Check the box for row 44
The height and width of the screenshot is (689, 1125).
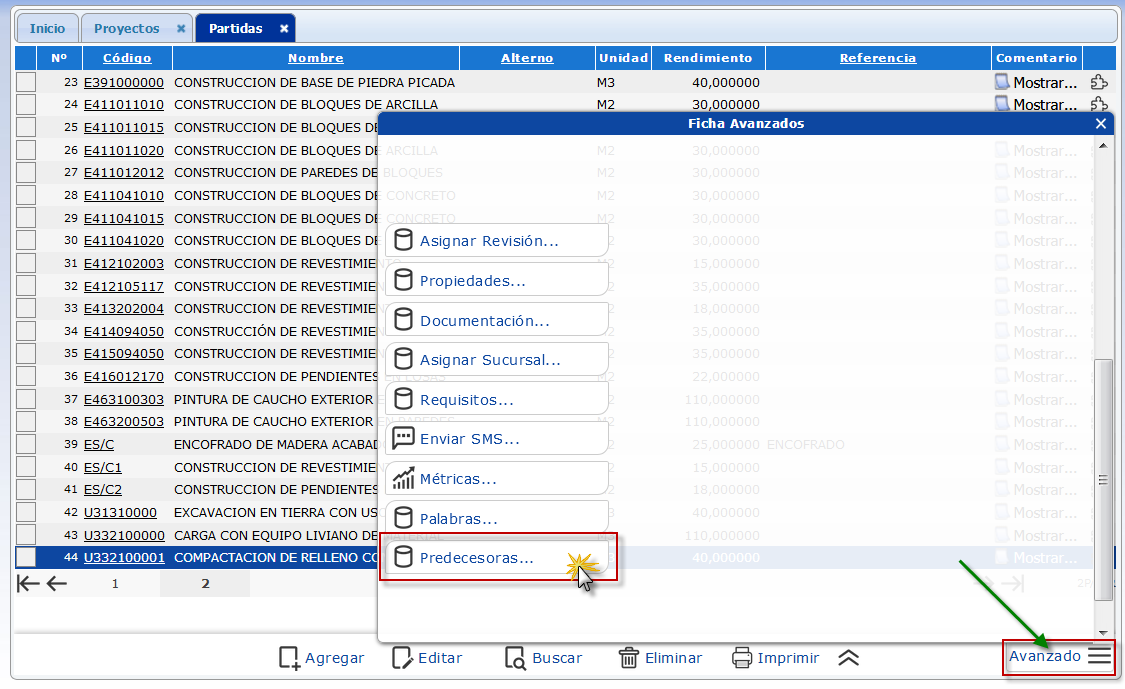pyautogui.click(x=26, y=558)
